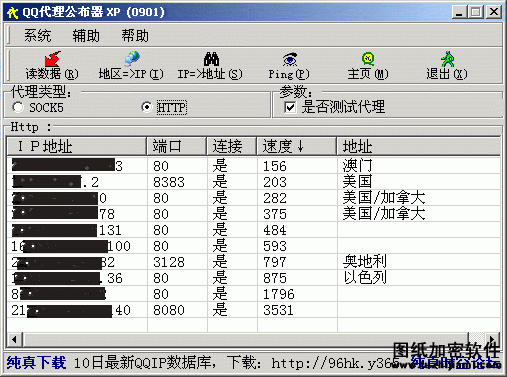
Task: Click the left arrow of horizontal scrollbar
Action: (x=14, y=340)
